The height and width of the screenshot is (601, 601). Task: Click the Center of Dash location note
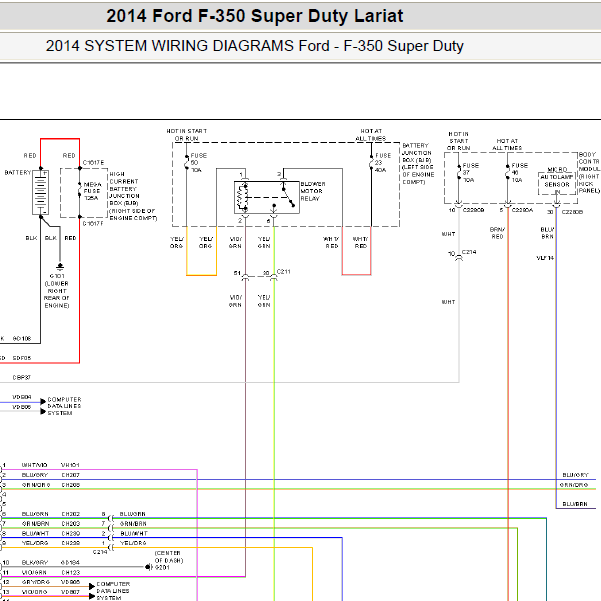tap(169, 557)
